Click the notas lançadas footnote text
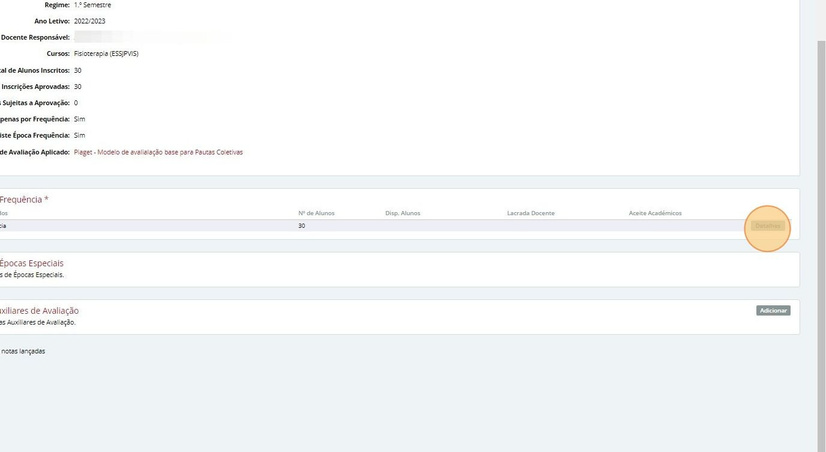Image resolution: width=826 pixels, height=452 pixels. (x=23, y=351)
